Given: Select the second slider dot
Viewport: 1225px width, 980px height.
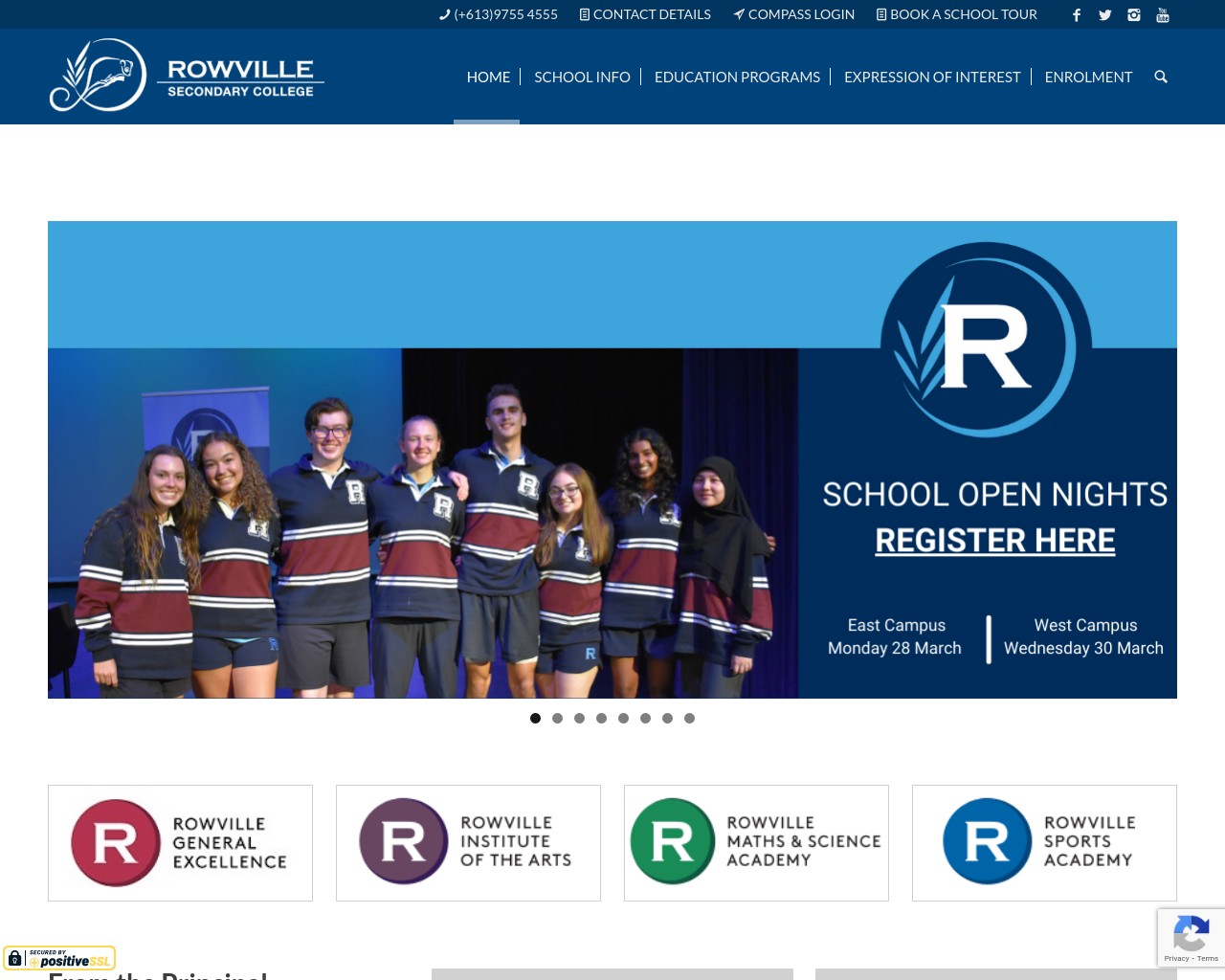Looking at the screenshot, I should (x=557, y=718).
